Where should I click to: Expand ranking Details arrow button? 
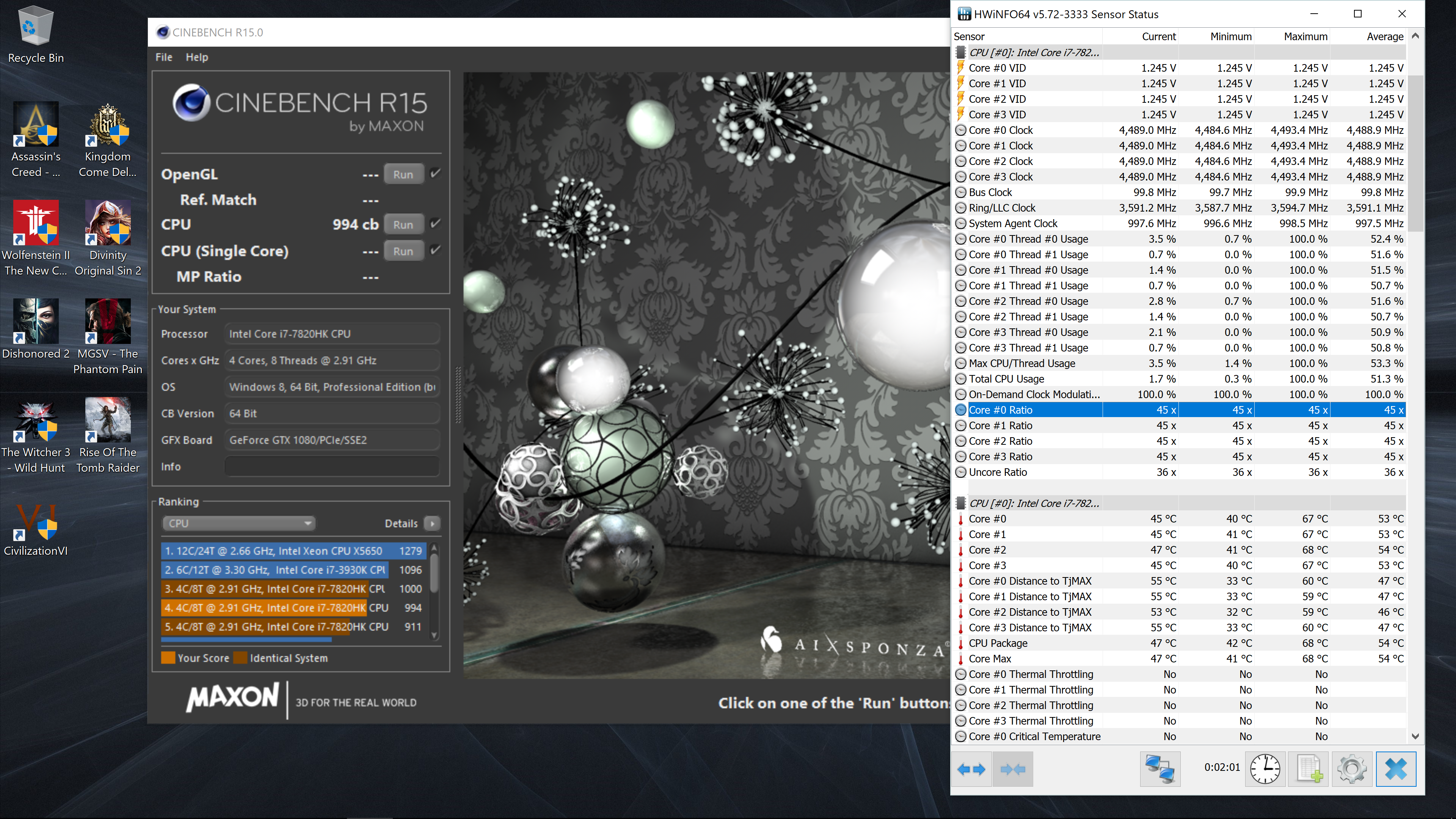[x=432, y=523]
